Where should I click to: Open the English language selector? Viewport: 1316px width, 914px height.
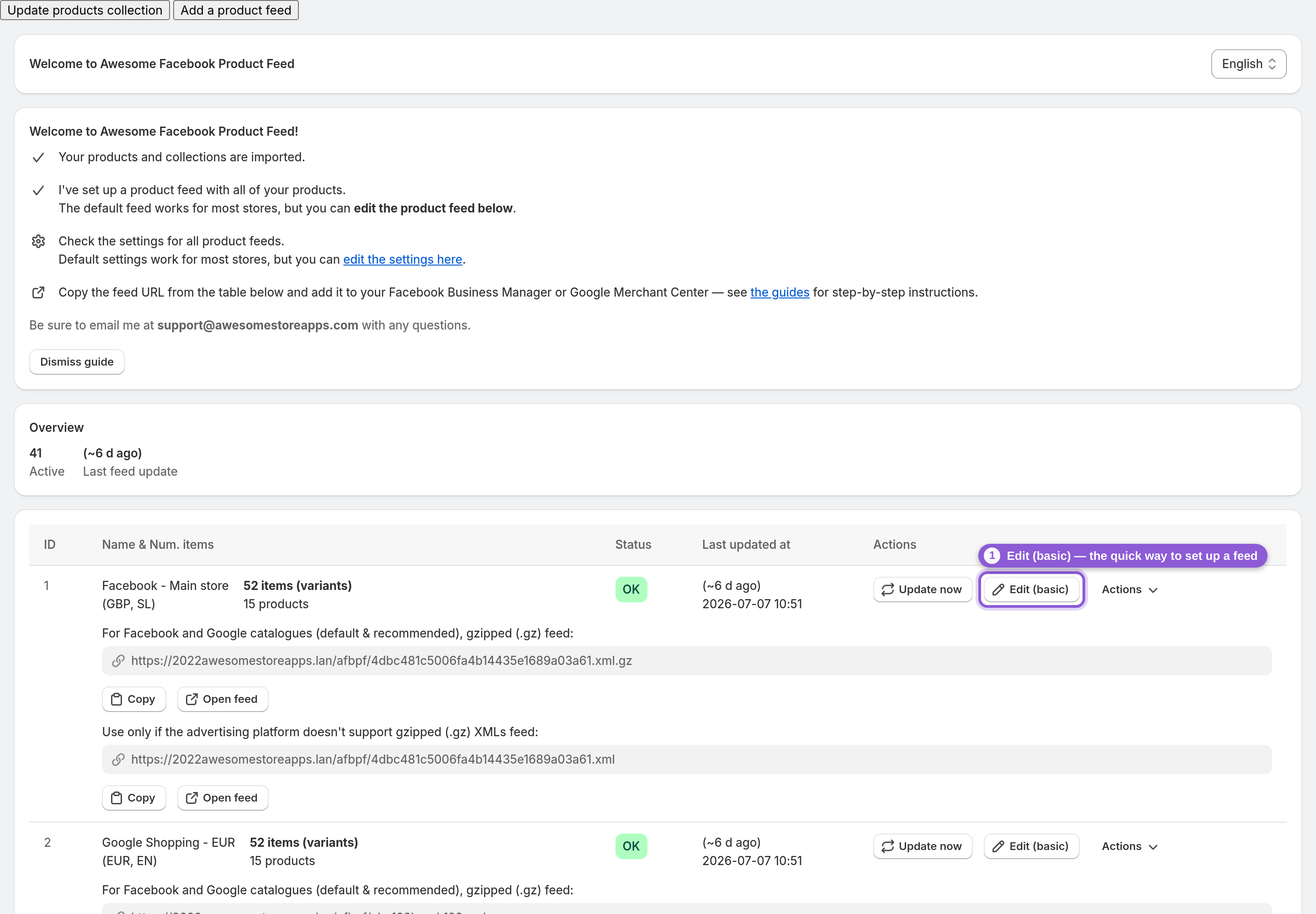1248,64
